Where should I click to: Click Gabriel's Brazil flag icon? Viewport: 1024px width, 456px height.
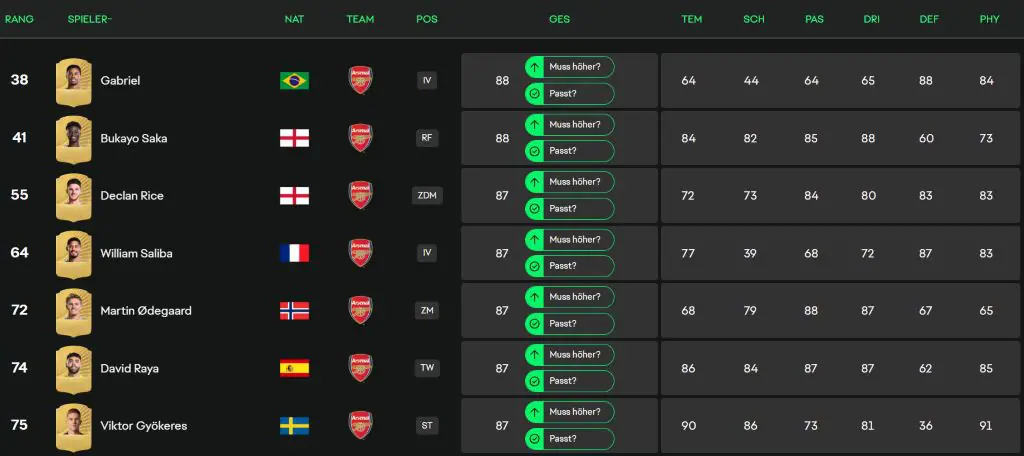coord(294,81)
